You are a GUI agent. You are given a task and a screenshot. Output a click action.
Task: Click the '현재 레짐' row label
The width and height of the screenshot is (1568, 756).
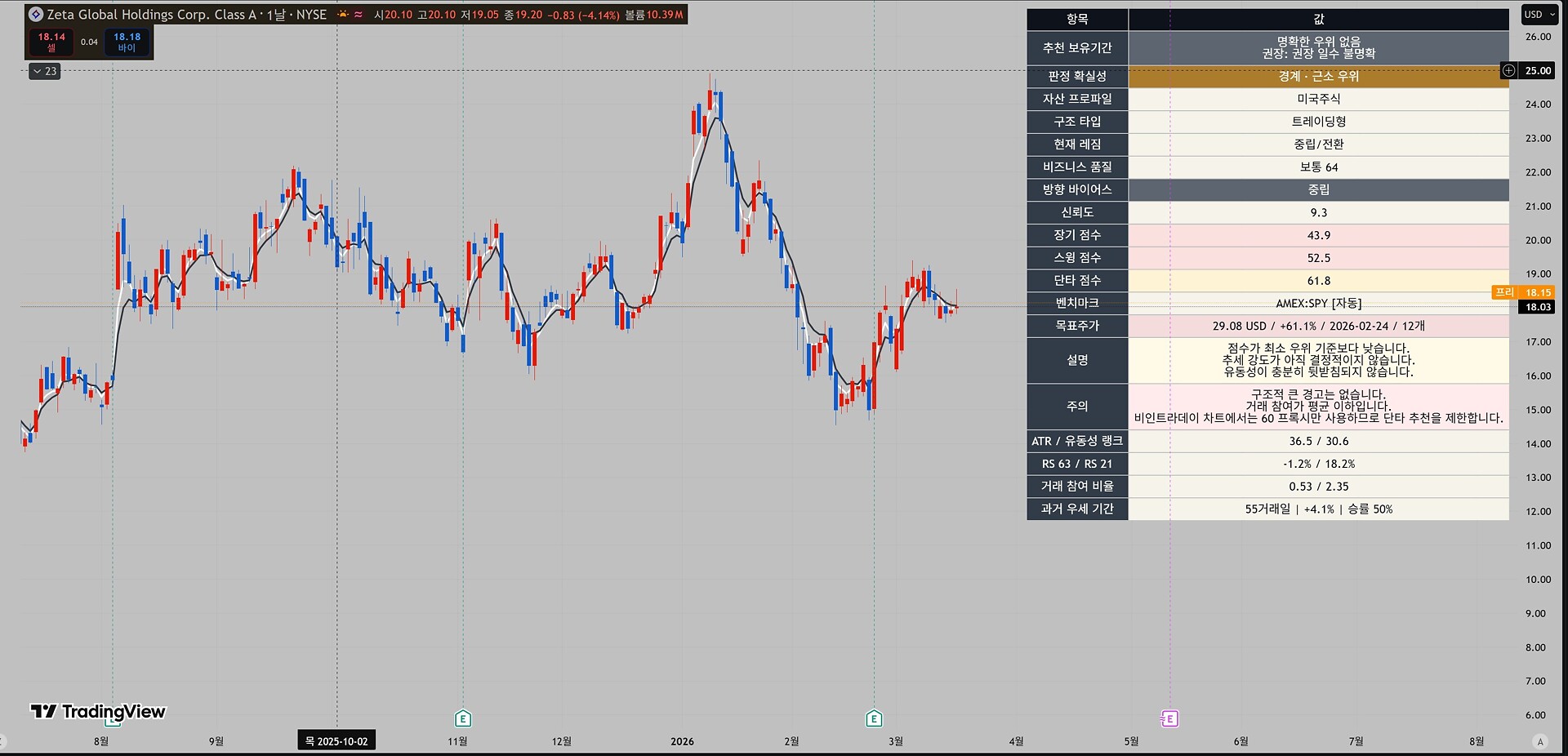tap(1077, 145)
